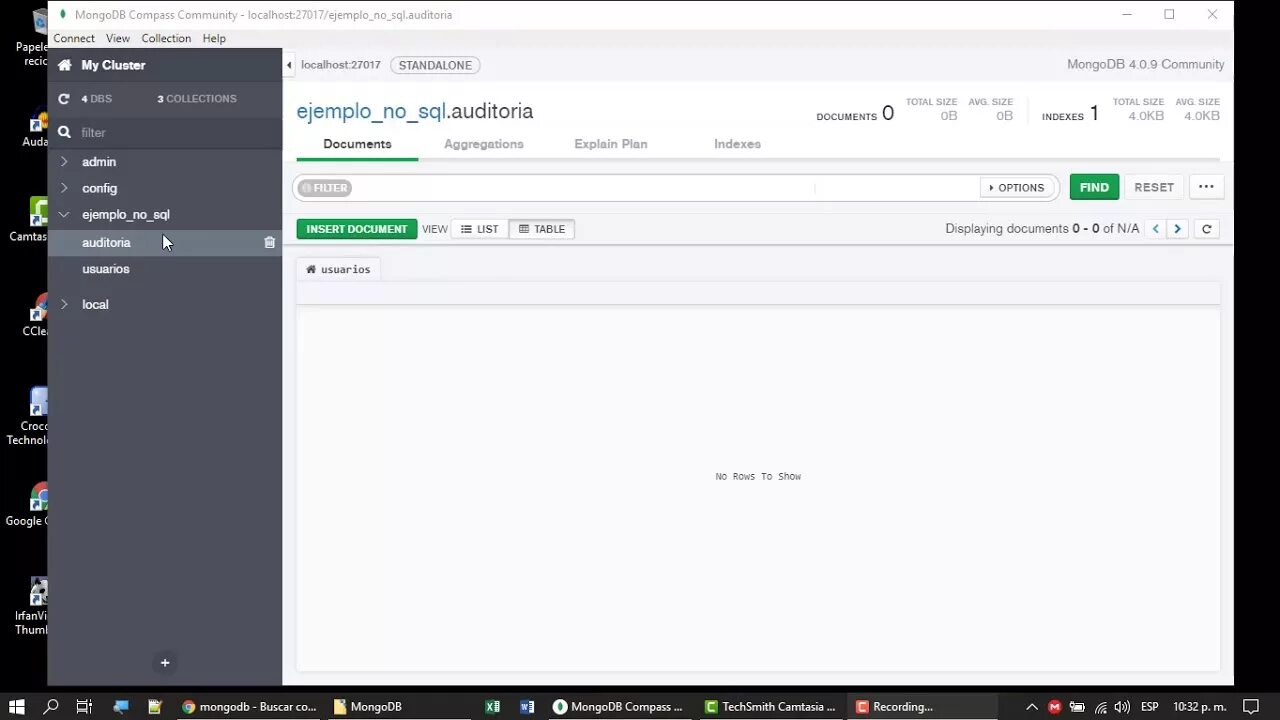Open the Collection menu

click(166, 38)
